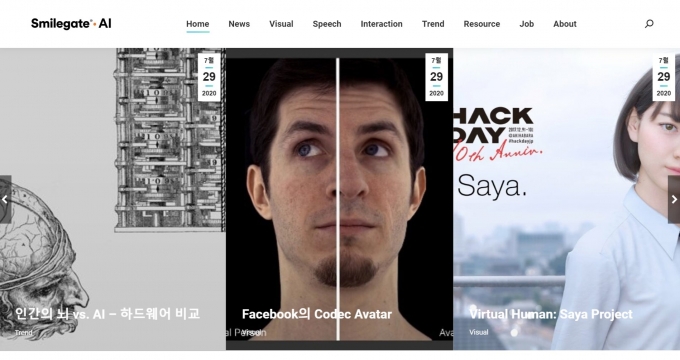
Task: Click the Smilegate AI logo
Action: [x=71, y=24]
